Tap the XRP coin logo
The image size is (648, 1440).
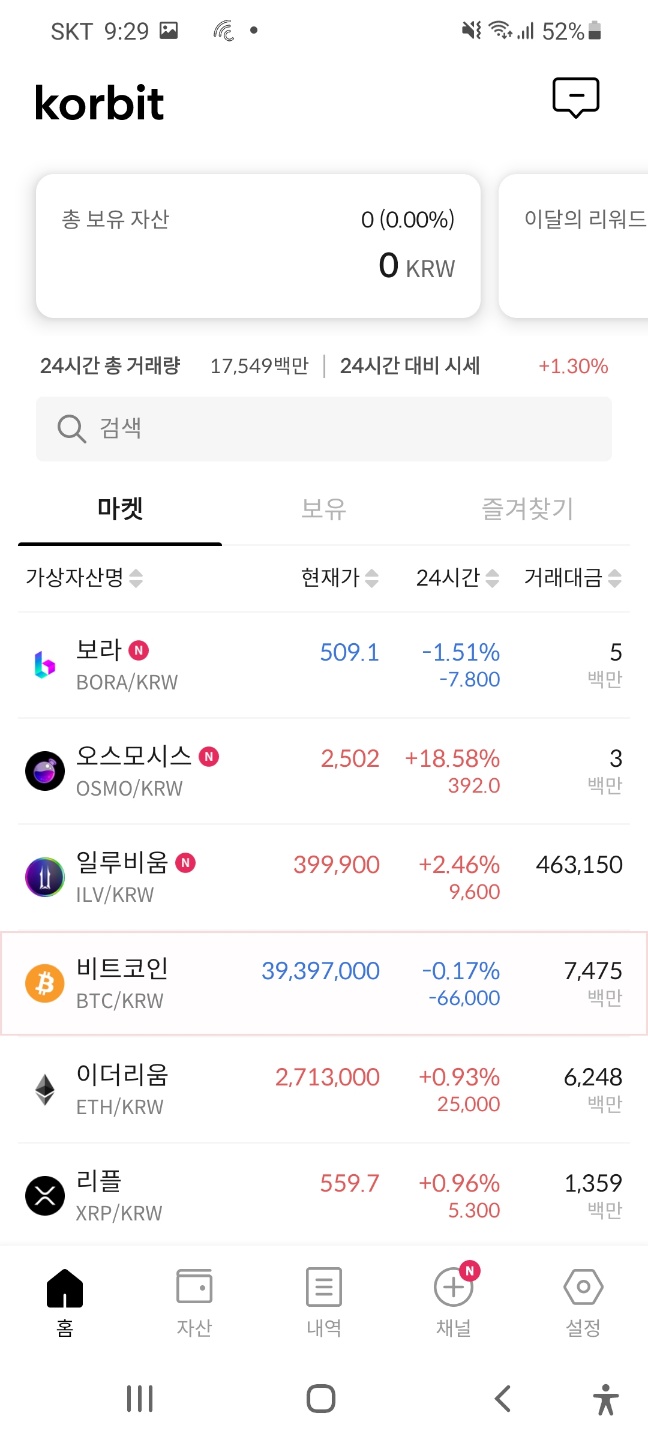(x=45, y=1196)
